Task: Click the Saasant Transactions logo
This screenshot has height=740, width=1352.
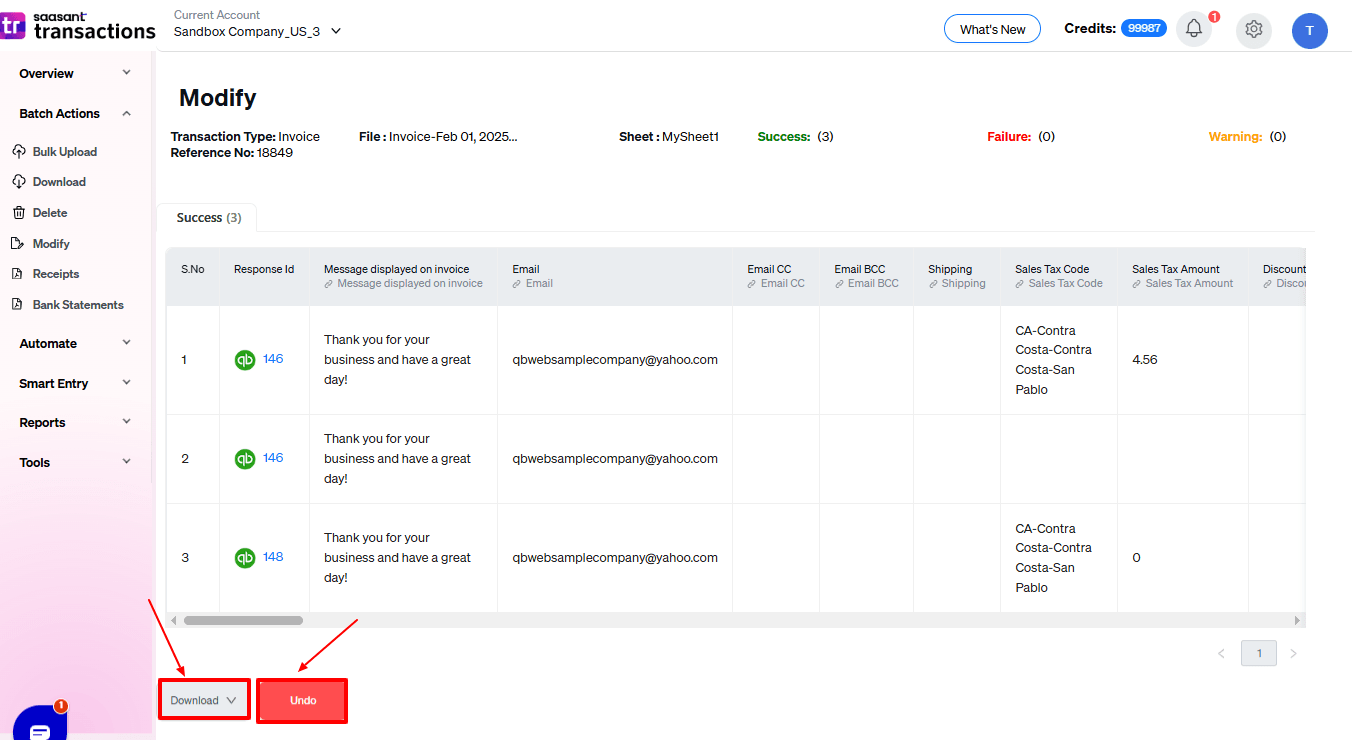Action: tap(78, 26)
